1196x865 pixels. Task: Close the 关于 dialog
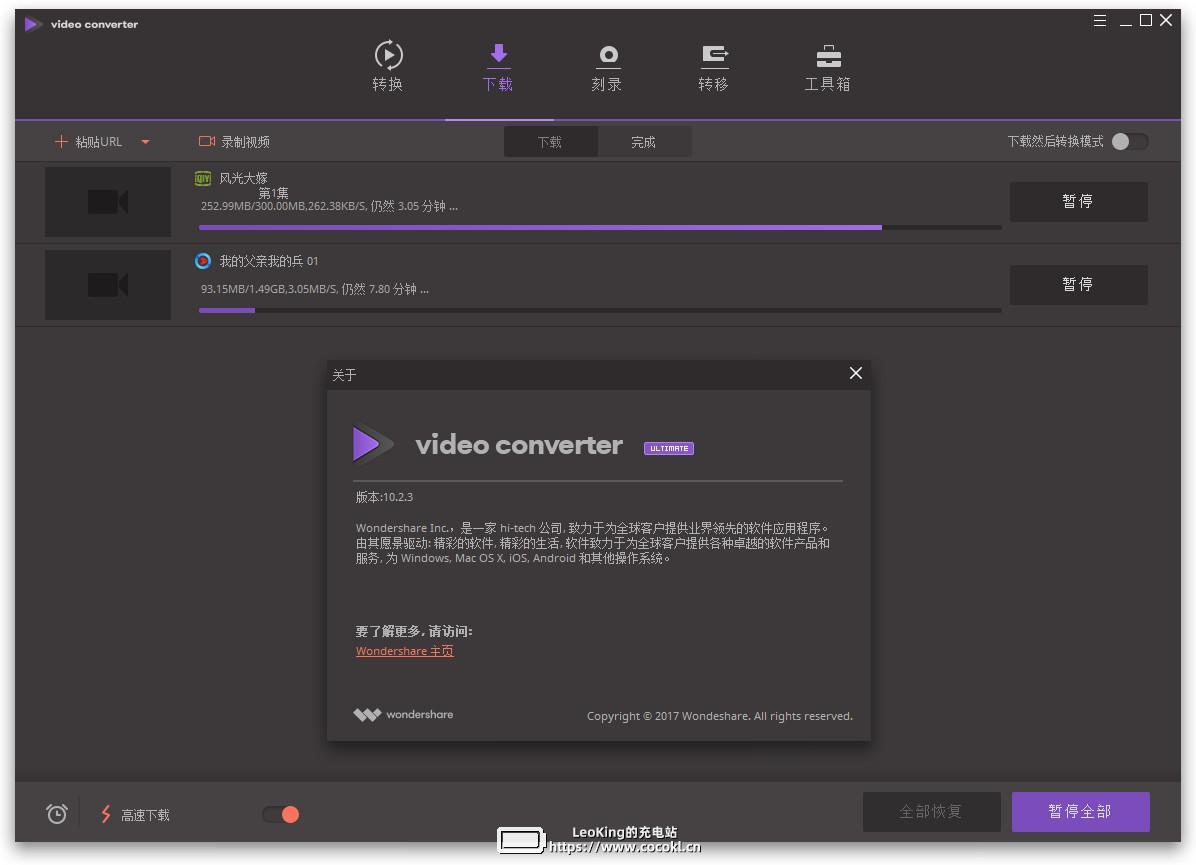[x=856, y=373]
